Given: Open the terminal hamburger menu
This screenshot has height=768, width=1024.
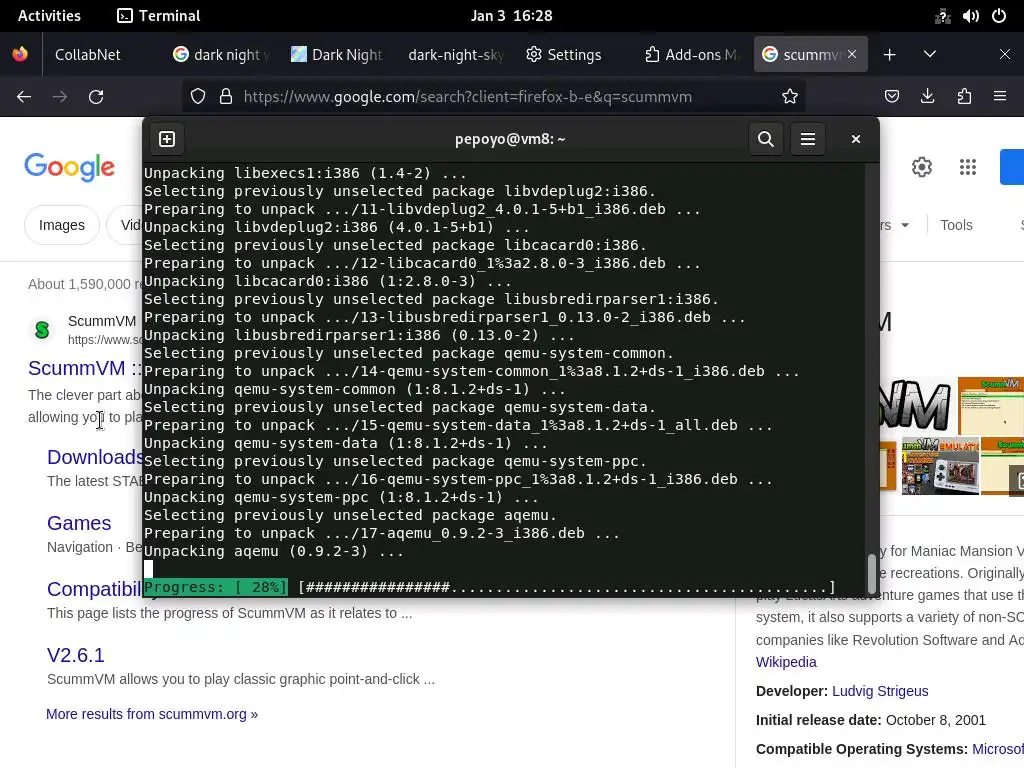Looking at the screenshot, I should coord(808,139).
